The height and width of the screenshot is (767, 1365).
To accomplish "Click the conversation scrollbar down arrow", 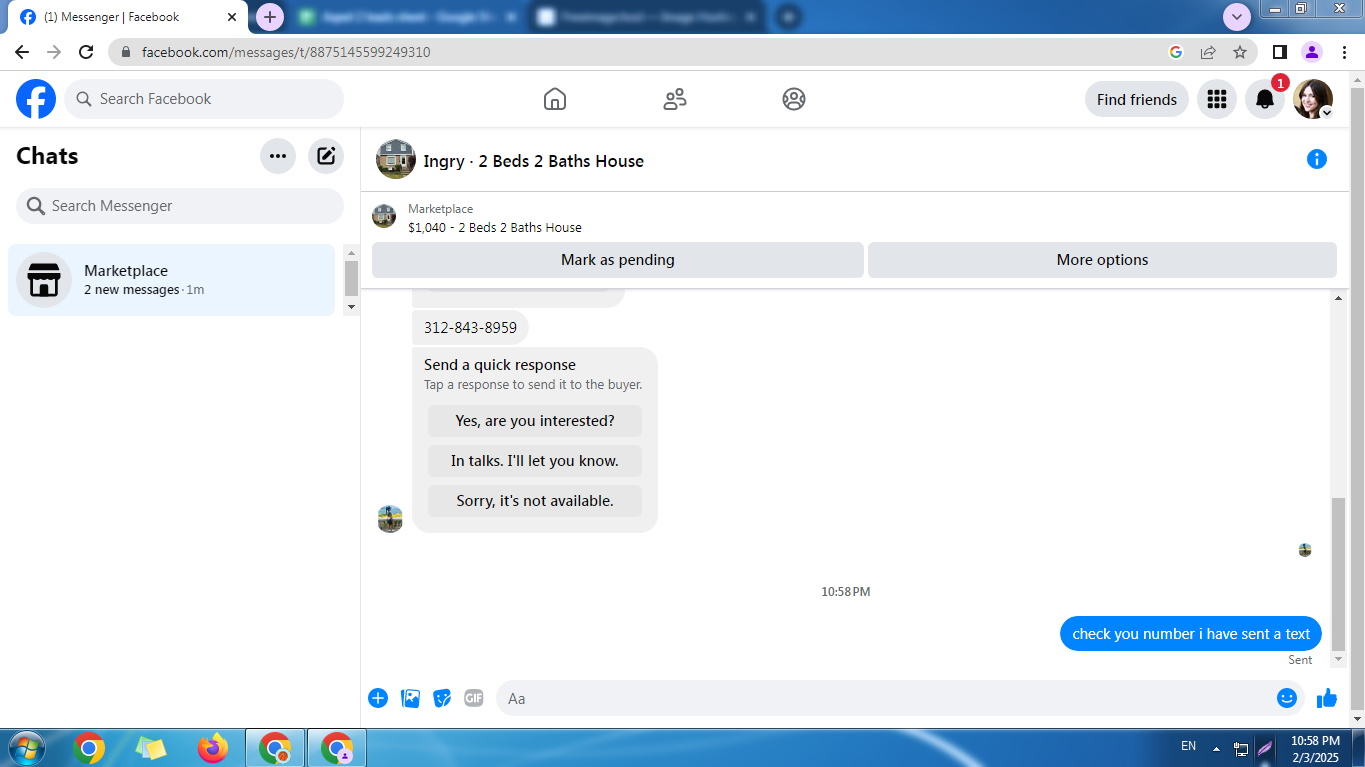I will click(1339, 660).
